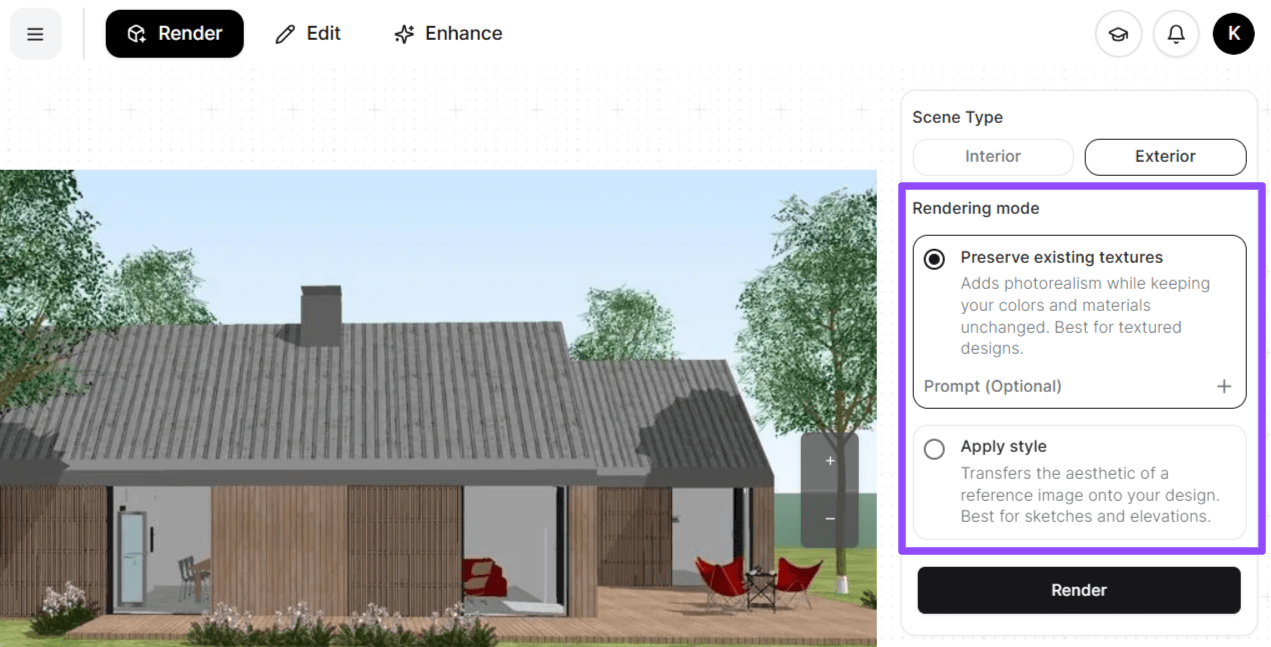Expand Prompt (Optional) using the plus sign
Screen dimensions: 1271x647
pos(1223,386)
